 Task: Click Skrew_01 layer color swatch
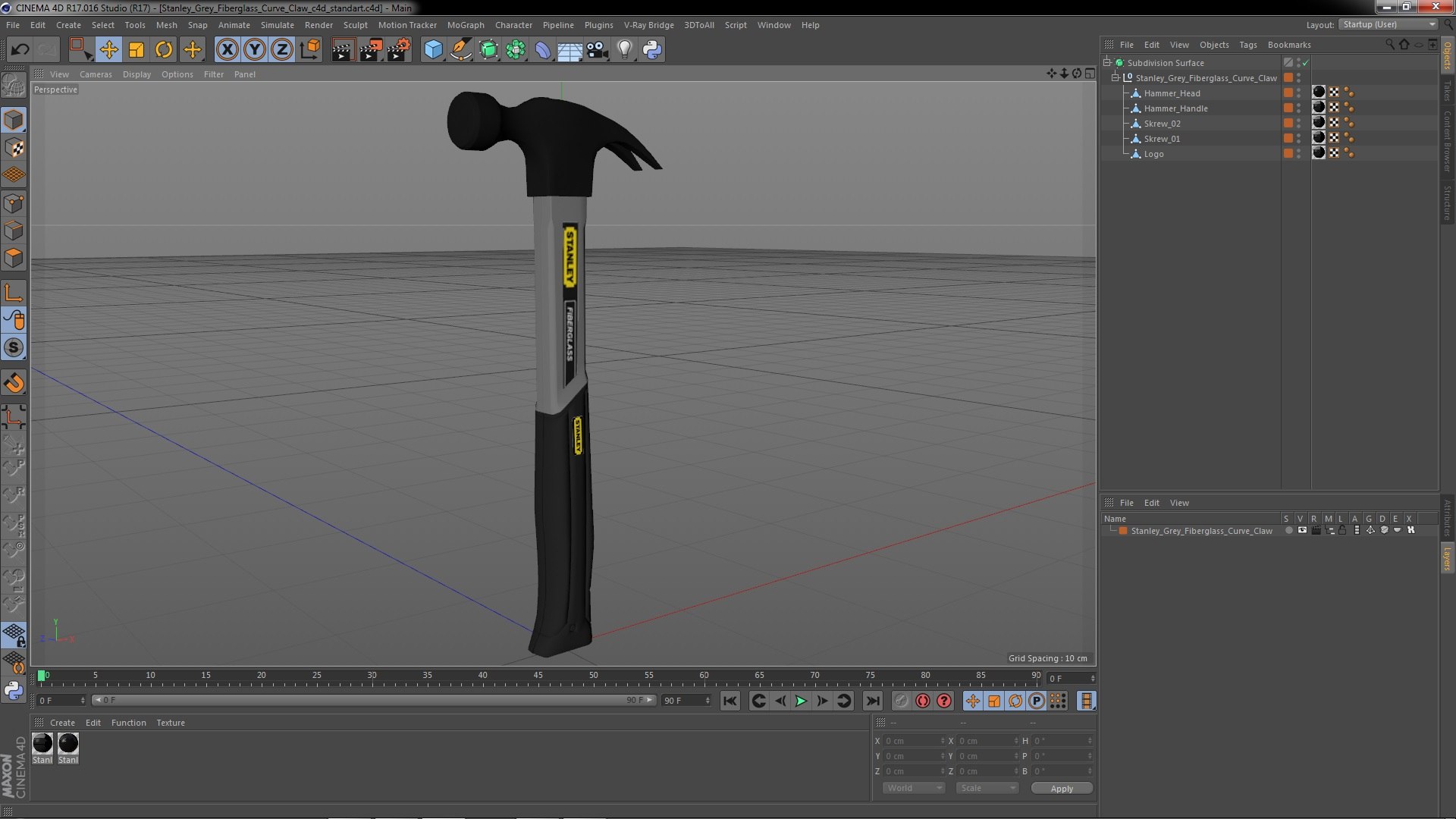1288,138
